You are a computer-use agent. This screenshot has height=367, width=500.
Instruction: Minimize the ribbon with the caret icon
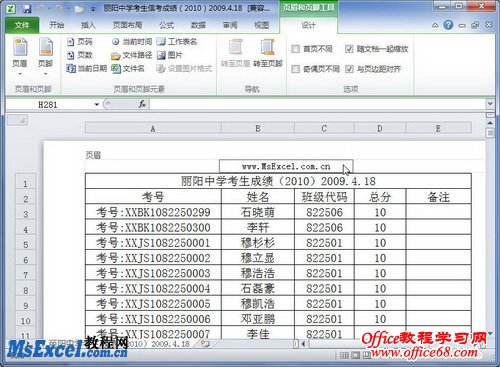pyautogui.click(x=435, y=25)
